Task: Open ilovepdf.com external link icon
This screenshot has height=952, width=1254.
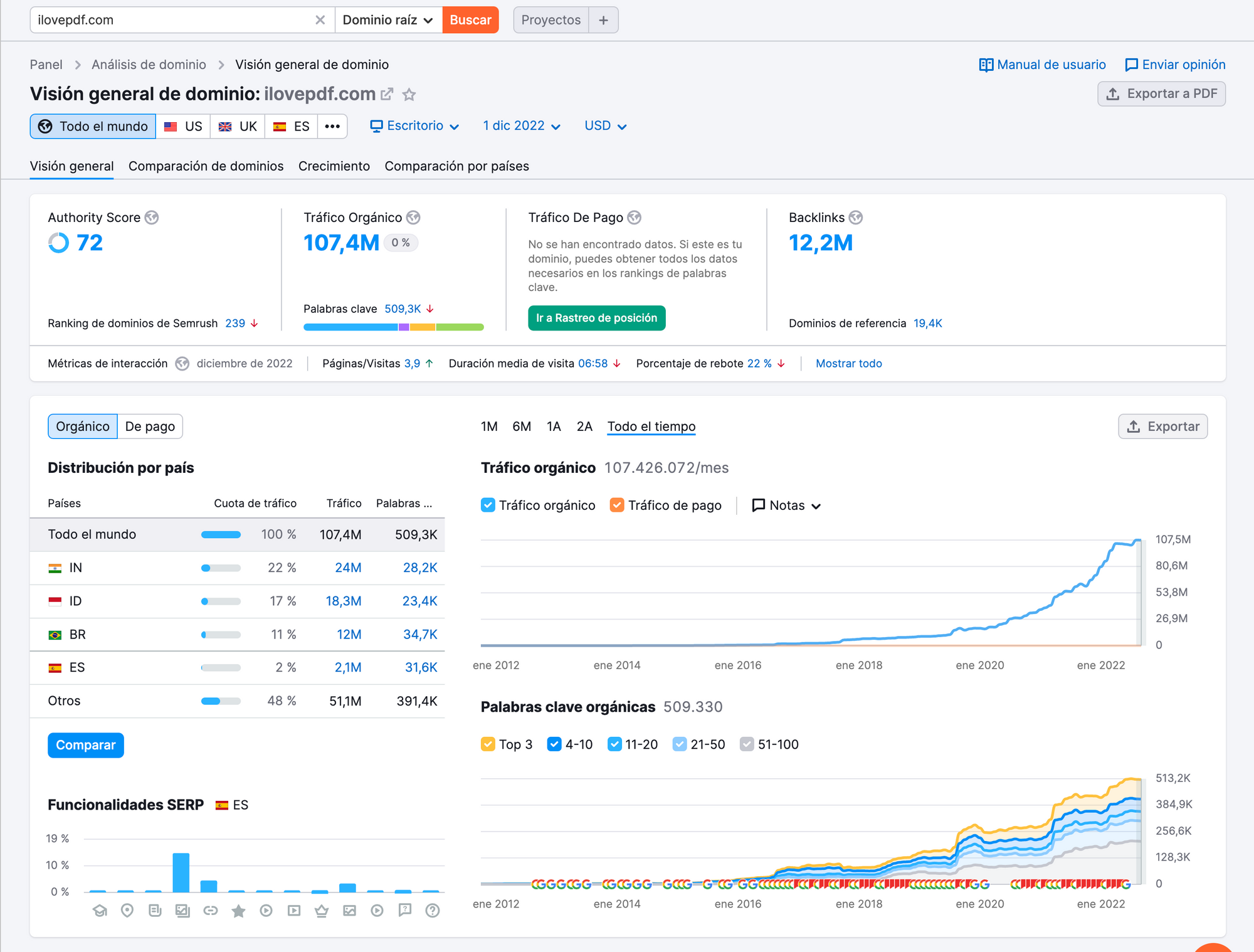Action: coord(387,95)
